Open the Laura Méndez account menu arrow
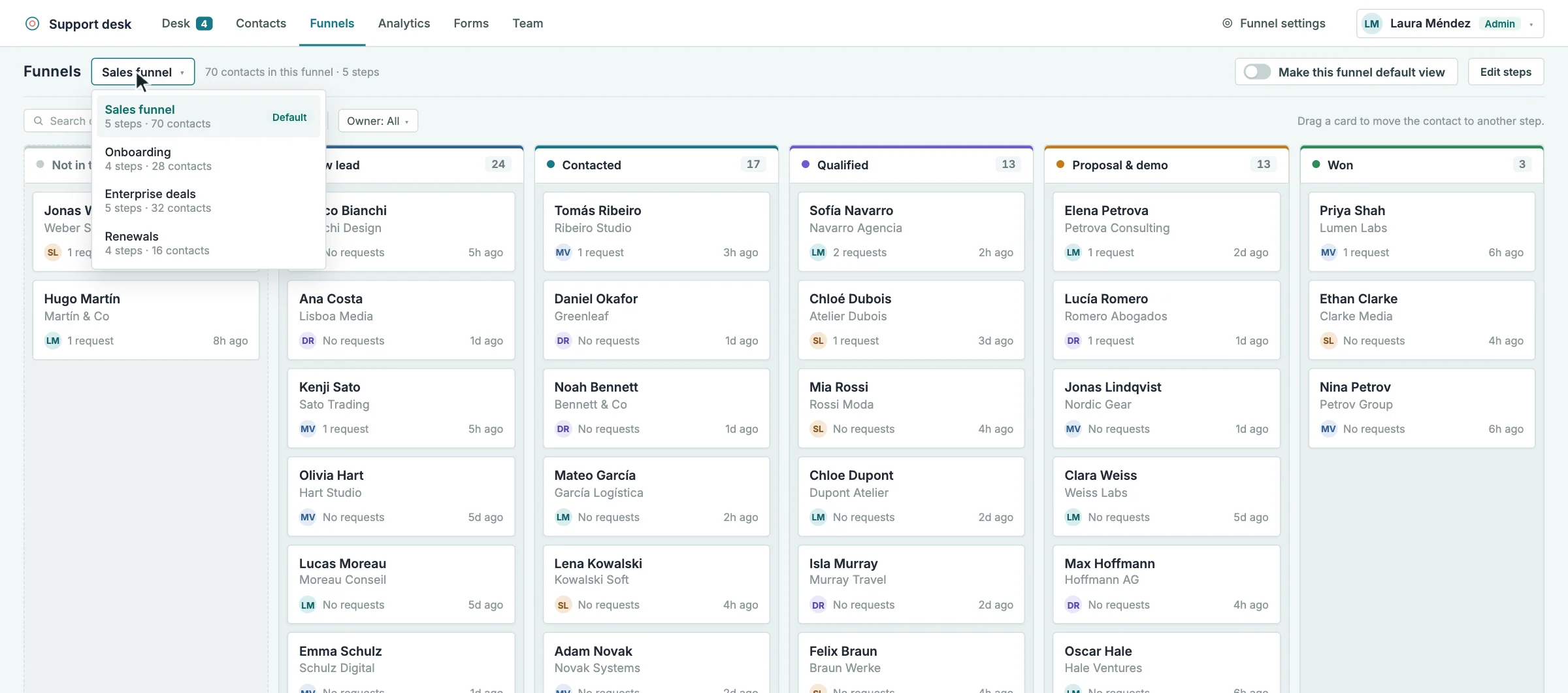1568x693 pixels. tap(1531, 24)
